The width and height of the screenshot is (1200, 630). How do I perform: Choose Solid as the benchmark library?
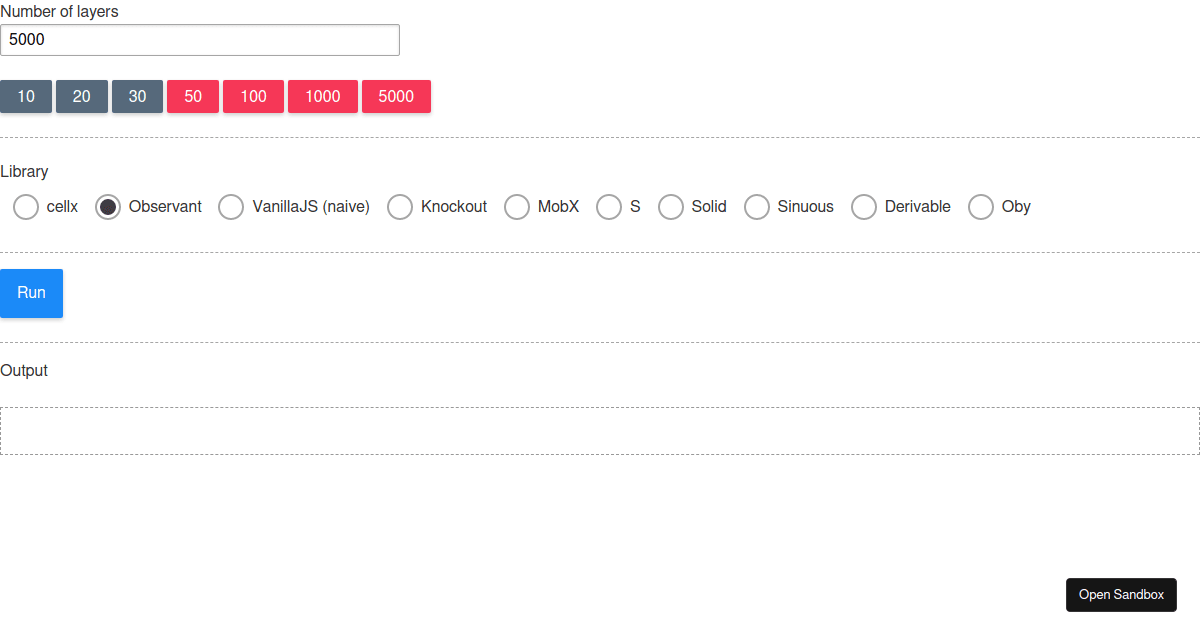[x=670, y=207]
